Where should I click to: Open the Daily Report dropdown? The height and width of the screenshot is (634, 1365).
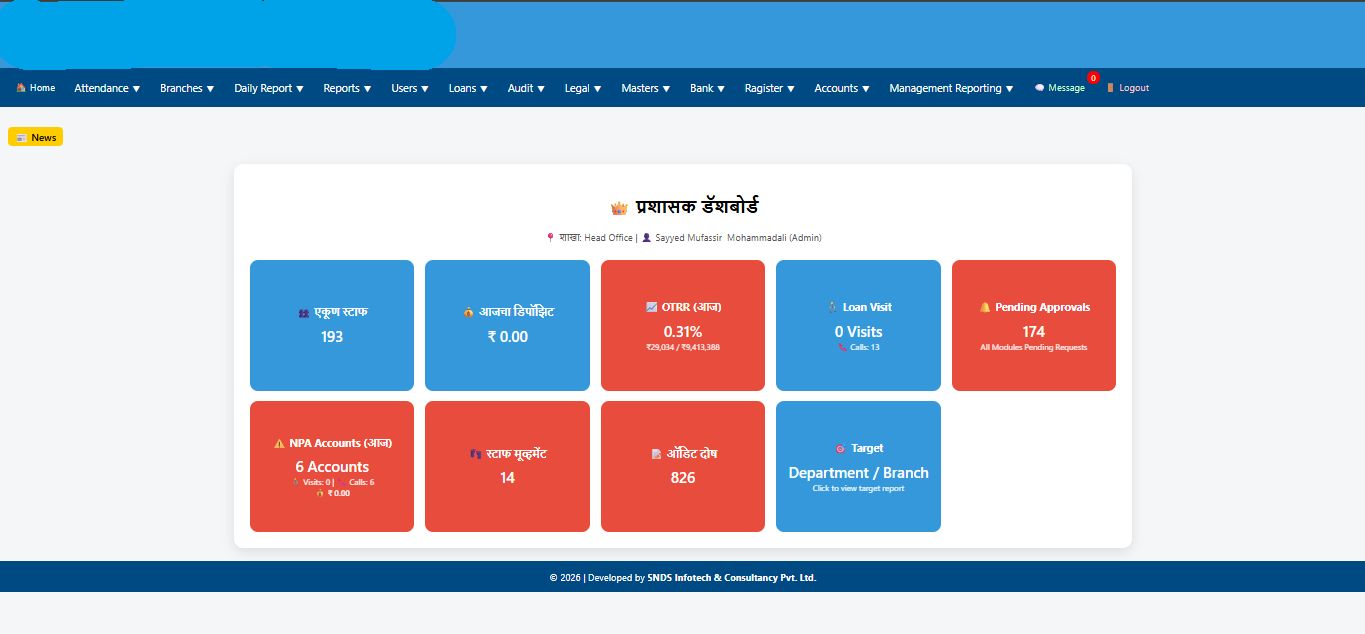pos(269,88)
